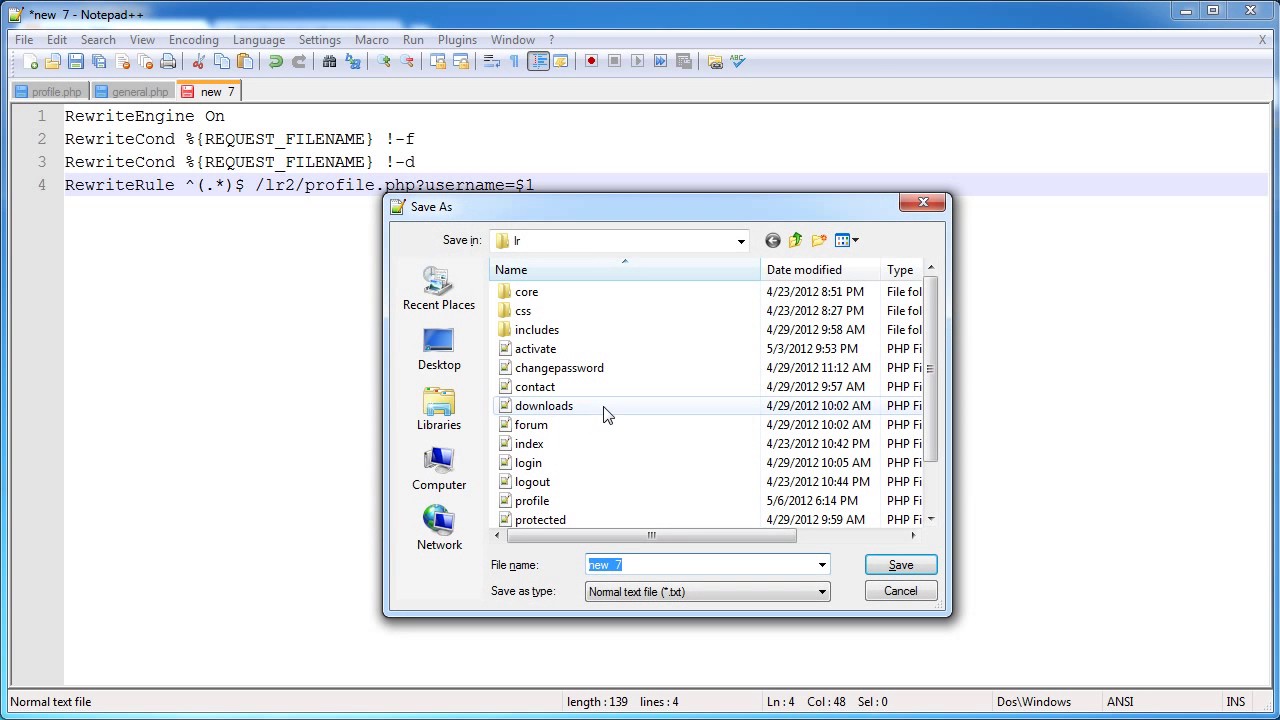Toggle Show all characters pilcrow icon

[x=515, y=62]
